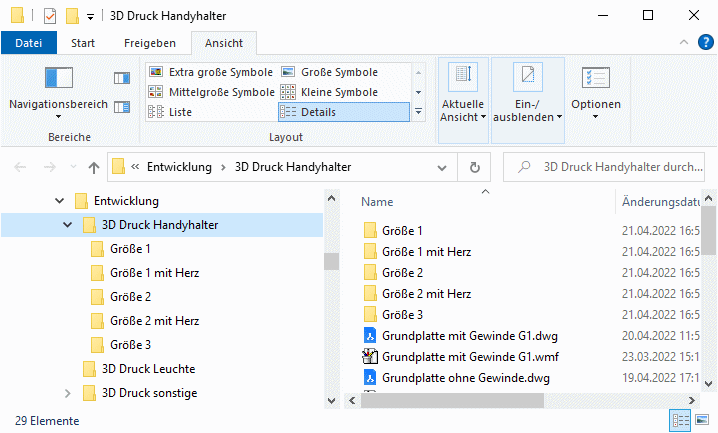Screen dimensions: 718x433
Task: Click the file list scroll right arrow
Action: (691, 401)
